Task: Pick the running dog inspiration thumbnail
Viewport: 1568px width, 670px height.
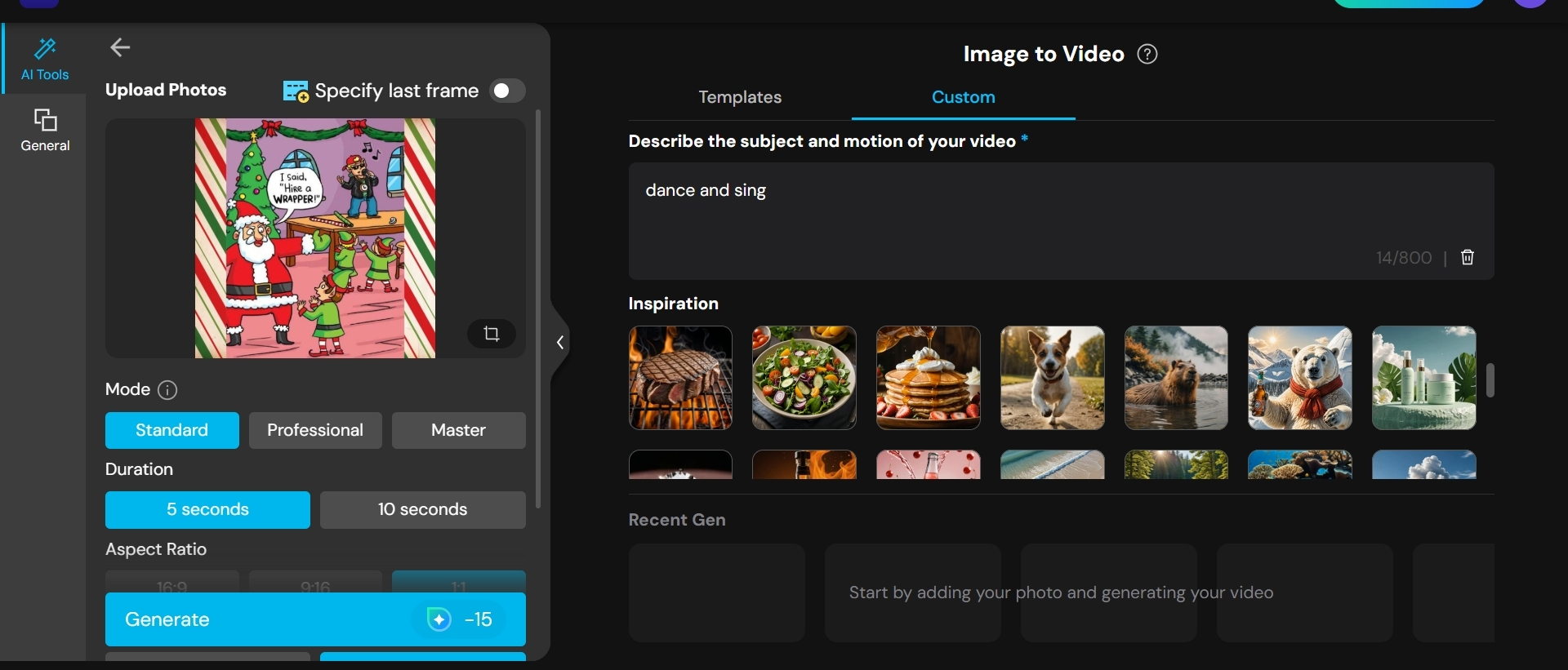Action: click(x=1053, y=378)
